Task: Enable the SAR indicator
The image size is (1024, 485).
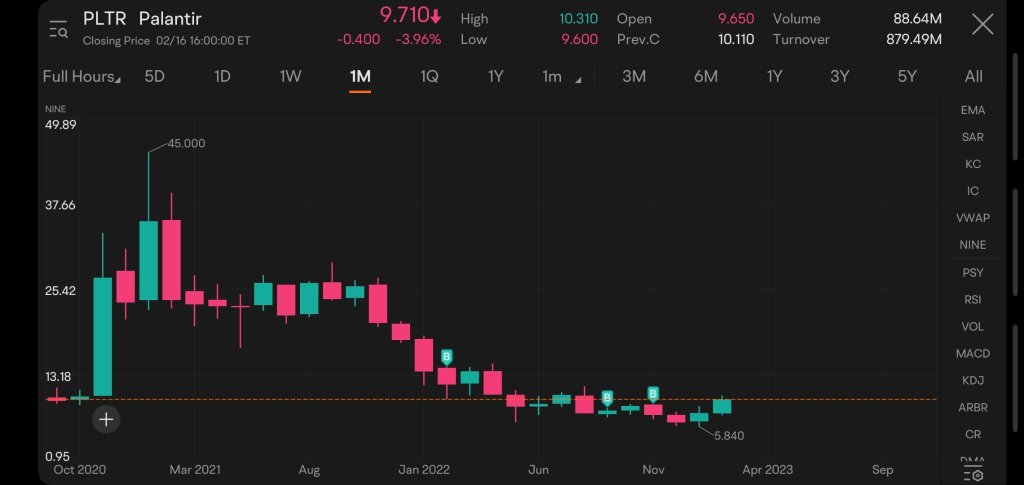Action: pos(972,137)
